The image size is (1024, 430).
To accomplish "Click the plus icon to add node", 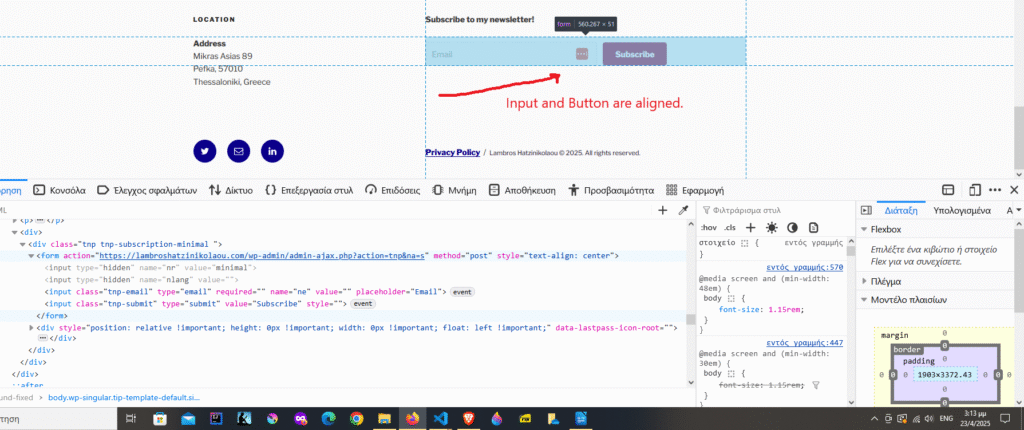I will coord(662,210).
